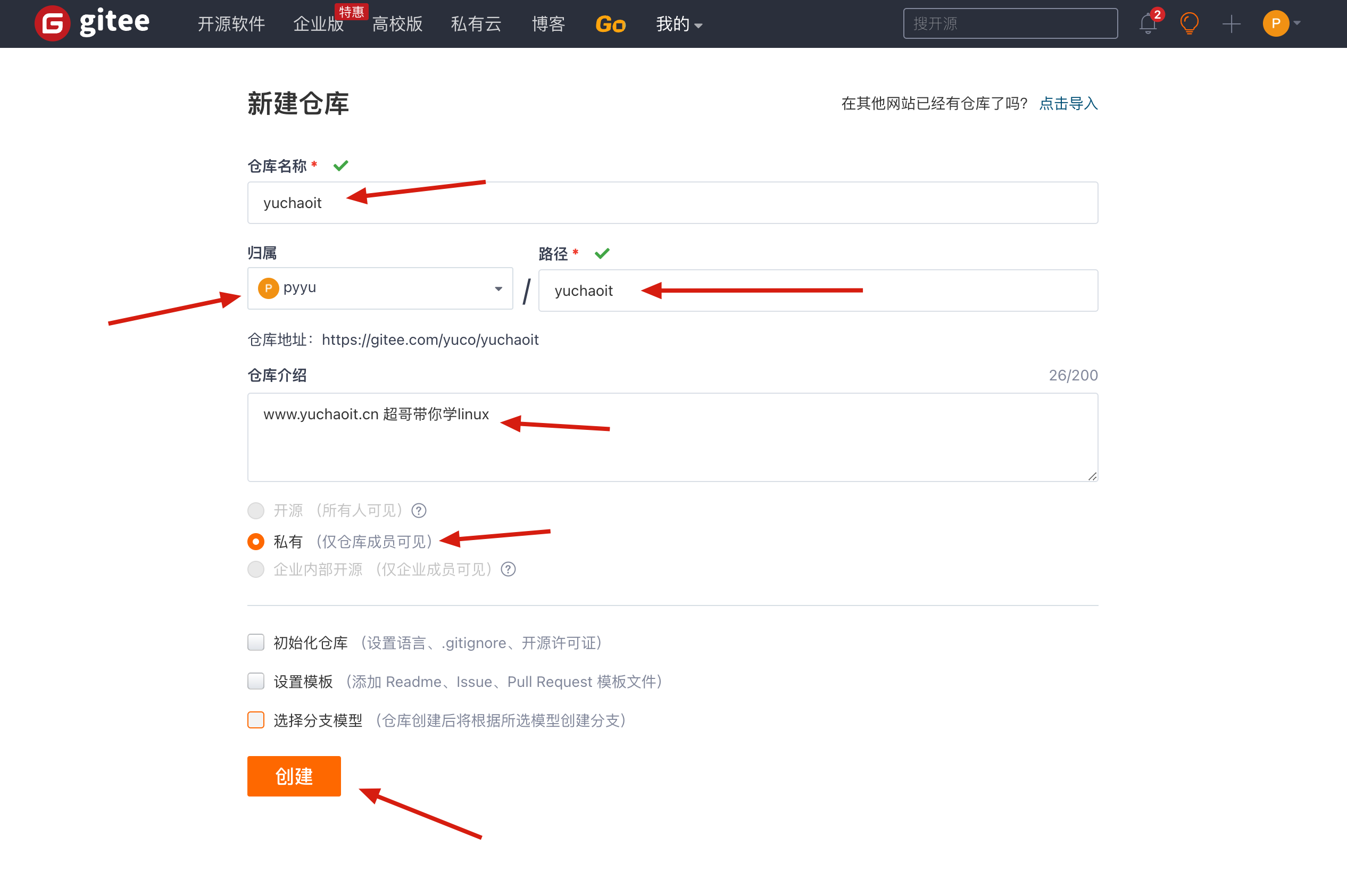
Task: Select the 私有 radio button
Action: click(x=256, y=541)
